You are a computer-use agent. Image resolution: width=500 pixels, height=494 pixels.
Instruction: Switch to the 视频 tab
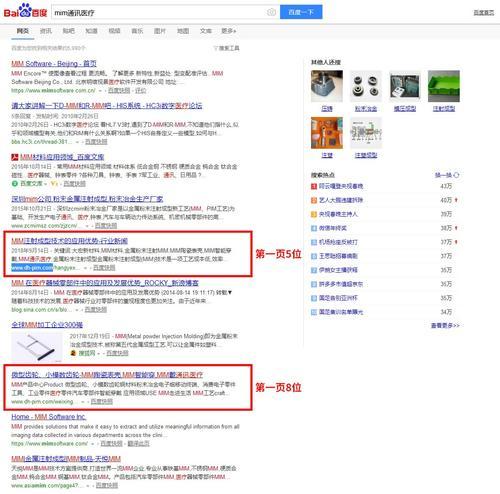(x=114, y=31)
